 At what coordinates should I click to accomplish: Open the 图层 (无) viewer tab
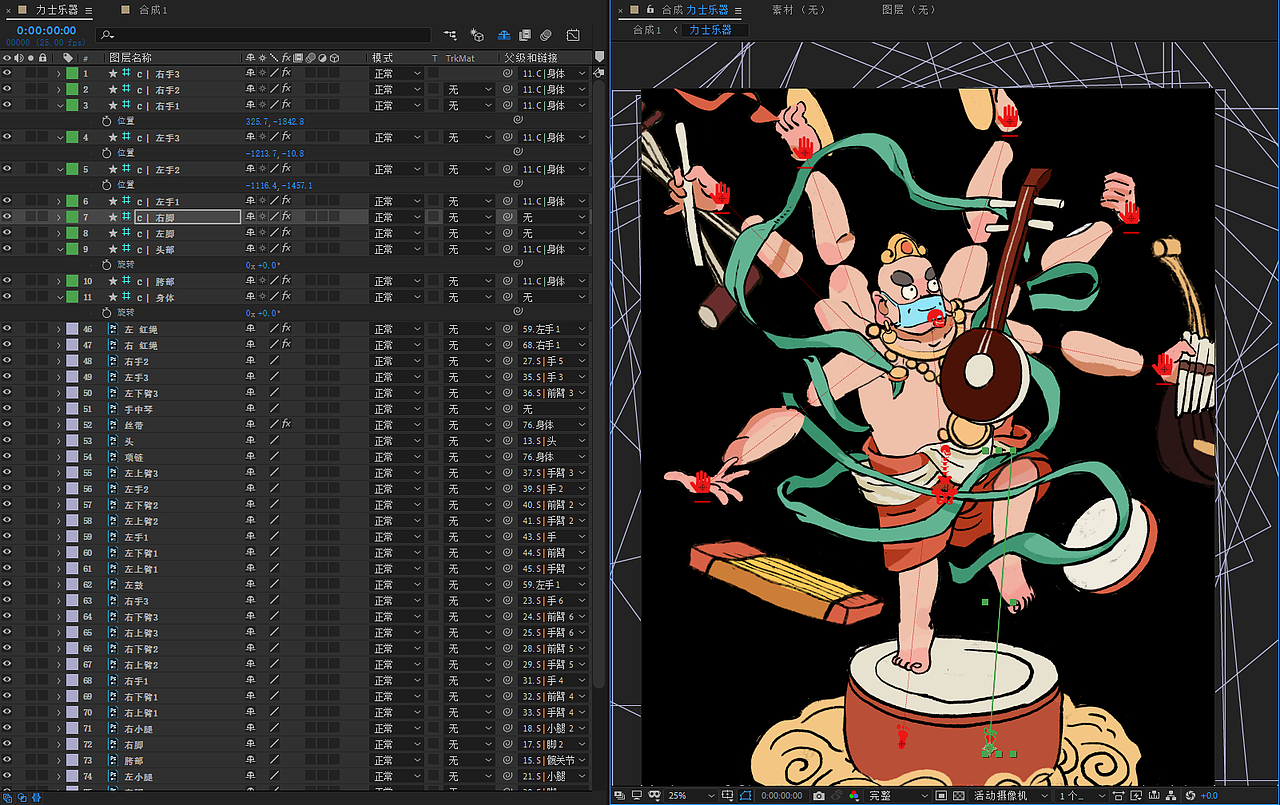pyautogui.click(x=908, y=10)
